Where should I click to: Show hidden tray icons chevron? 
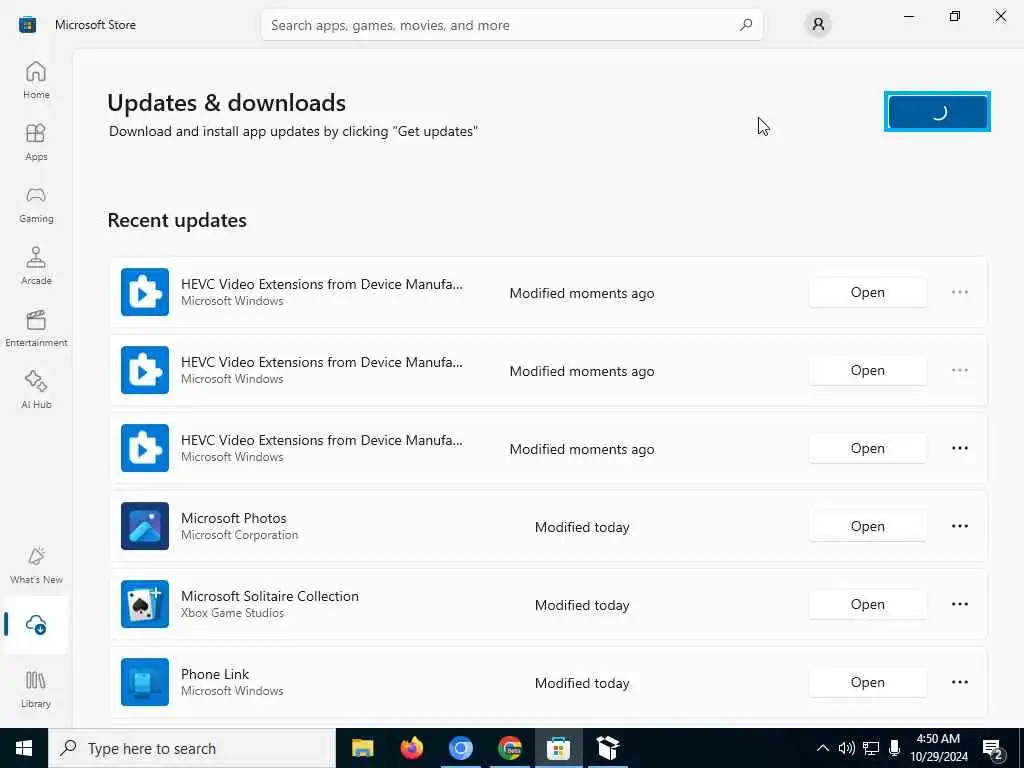click(823, 748)
